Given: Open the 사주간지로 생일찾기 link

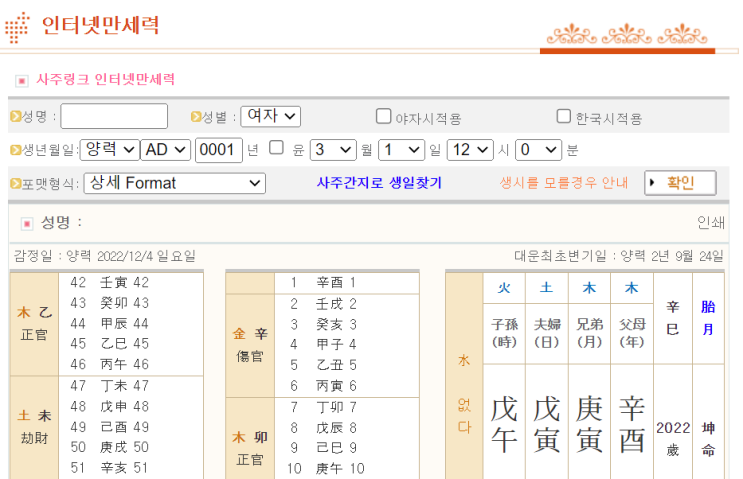Looking at the screenshot, I should pyautogui.click(x=379, y=183).
